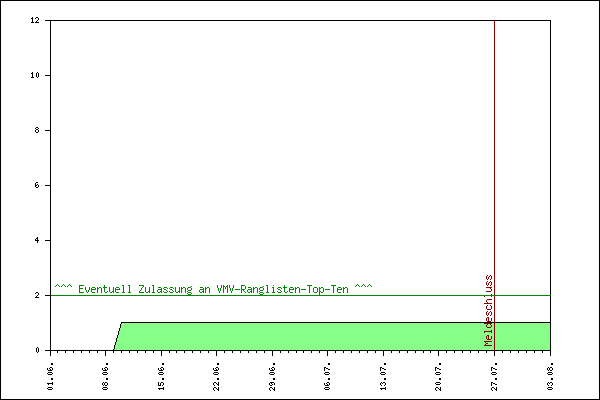Click the 22.06. date axis label

tap(217, 377)
